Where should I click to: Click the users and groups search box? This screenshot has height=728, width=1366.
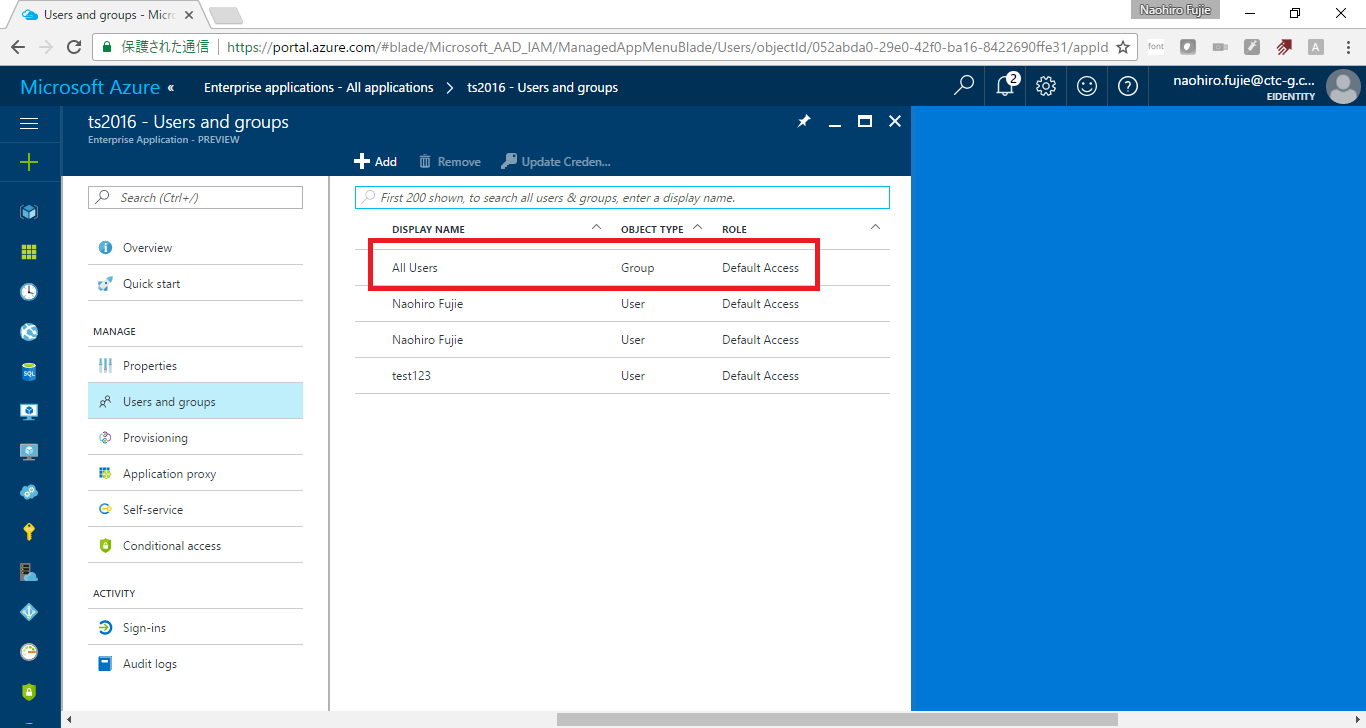coord(622,197)
